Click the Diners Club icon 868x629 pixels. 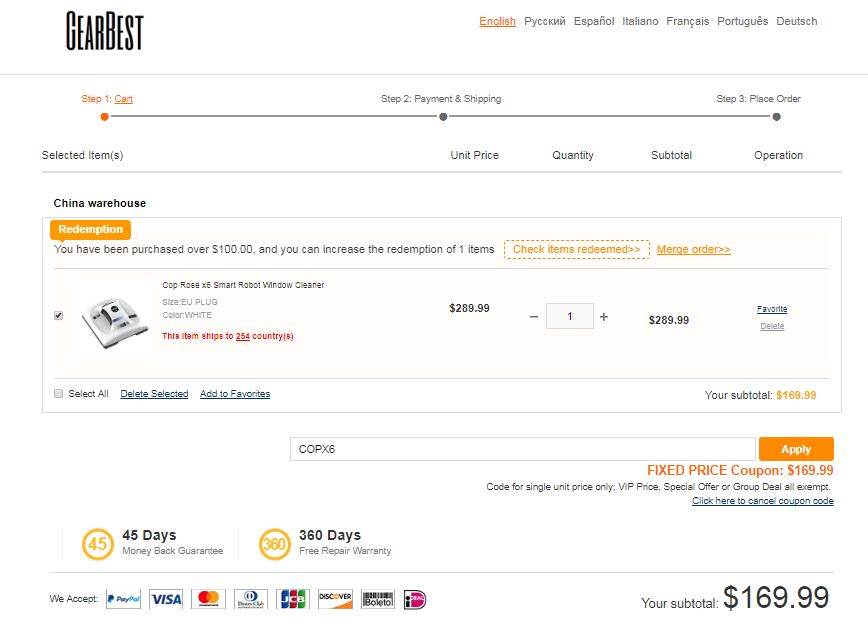(250, 599)
